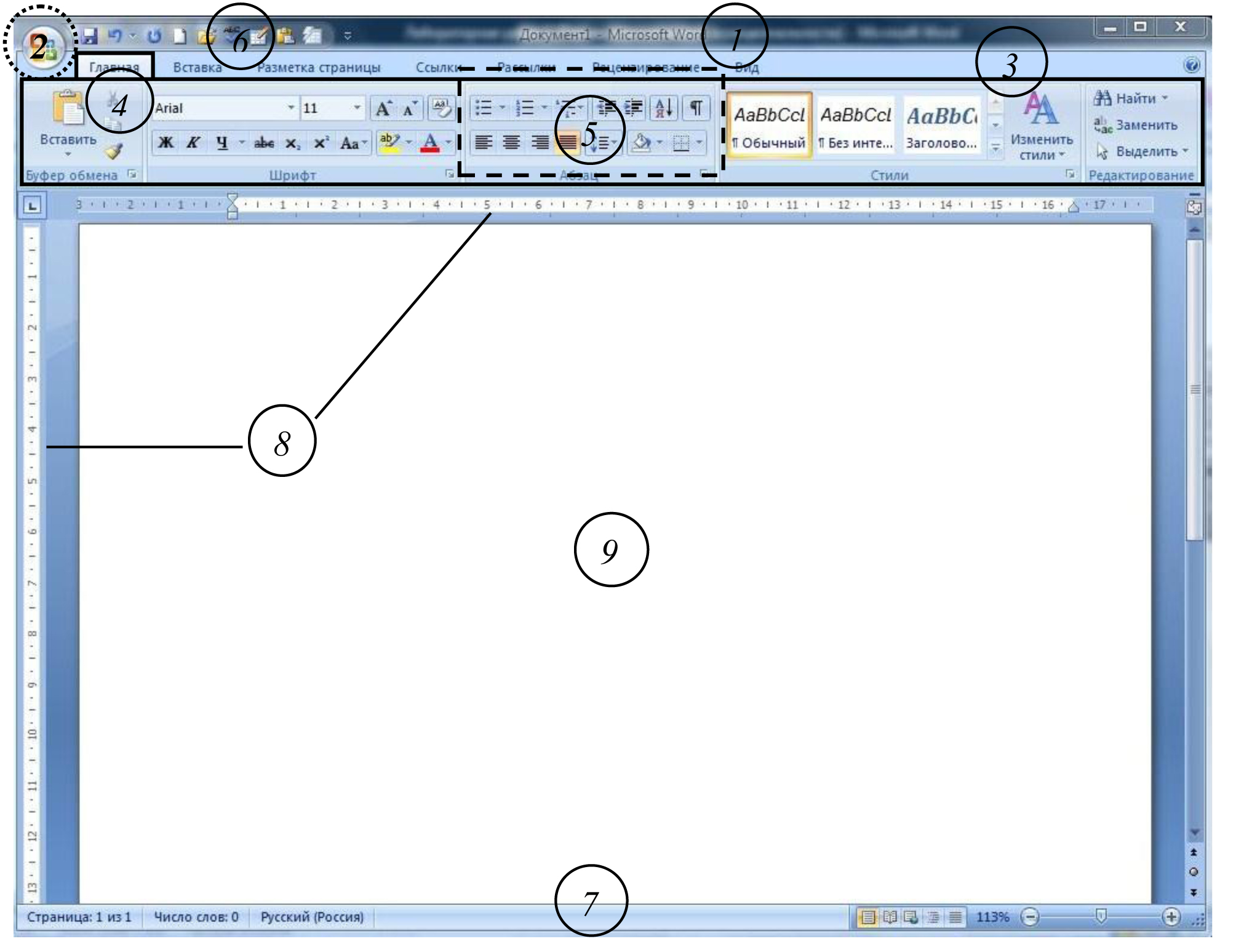Image resolution: width=1260 pixels, height=952 pixels.
Task: Open the Arial font name dropdown
Action: 290,108
